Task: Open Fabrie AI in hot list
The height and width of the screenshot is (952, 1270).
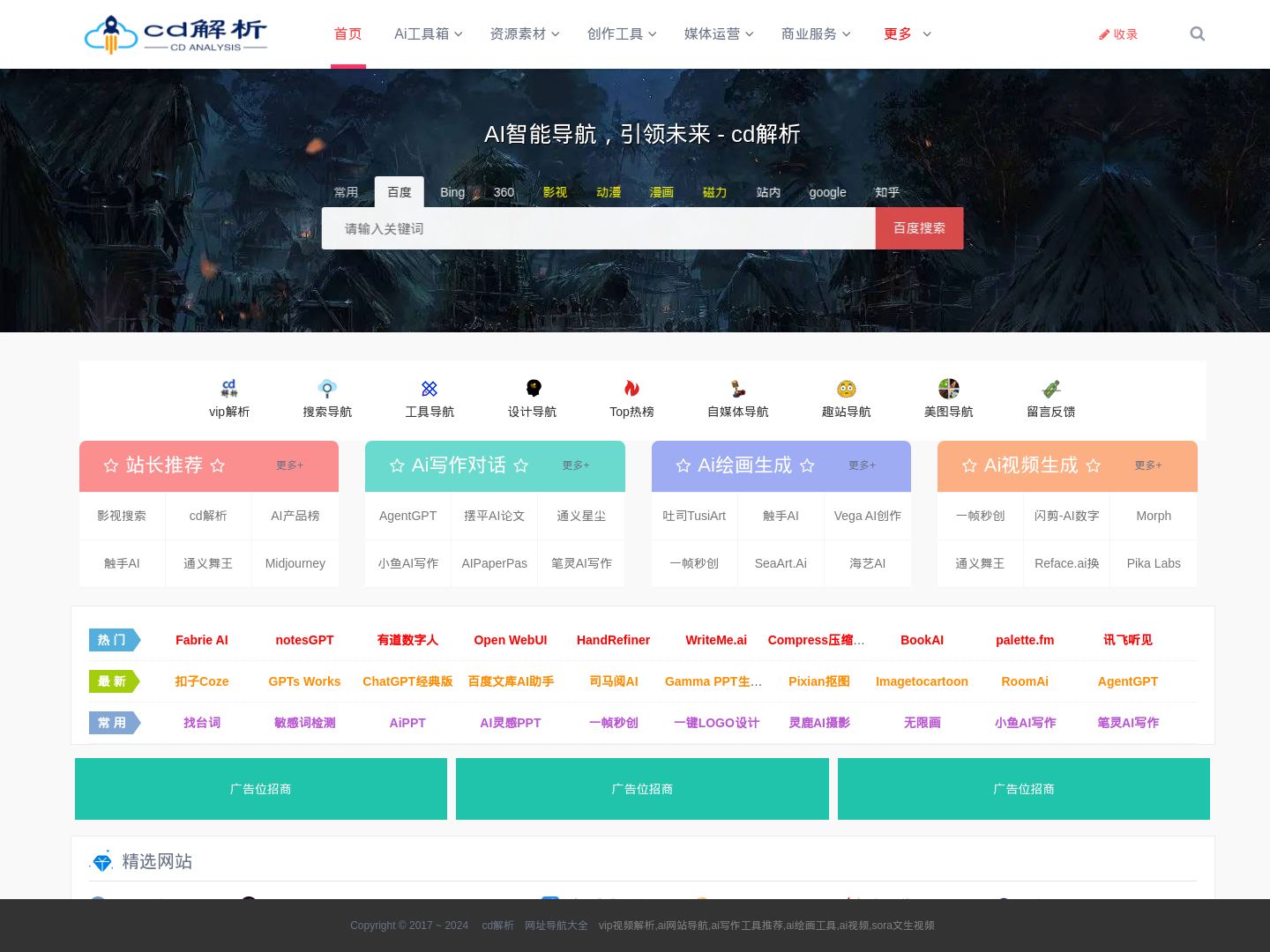Action: [x=202, y=640]
